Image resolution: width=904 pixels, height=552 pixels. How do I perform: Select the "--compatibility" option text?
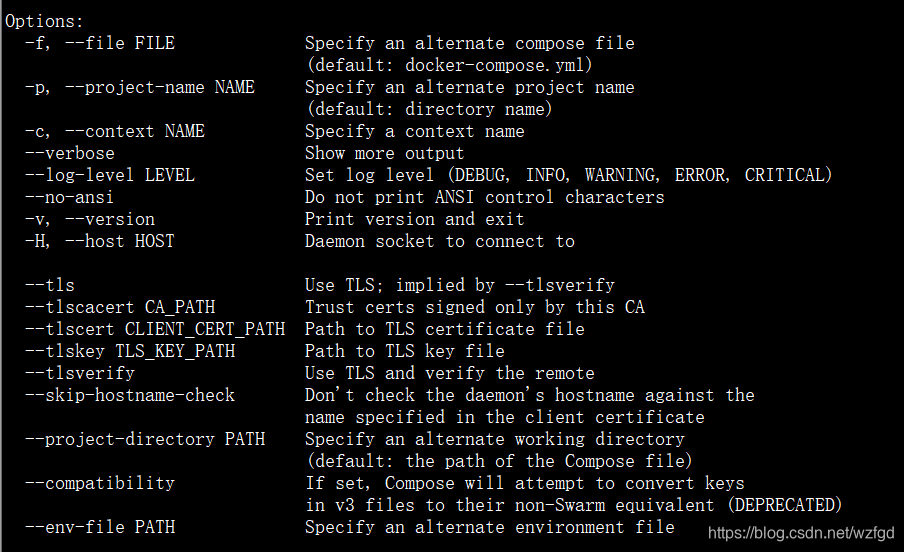pos(100,483)
